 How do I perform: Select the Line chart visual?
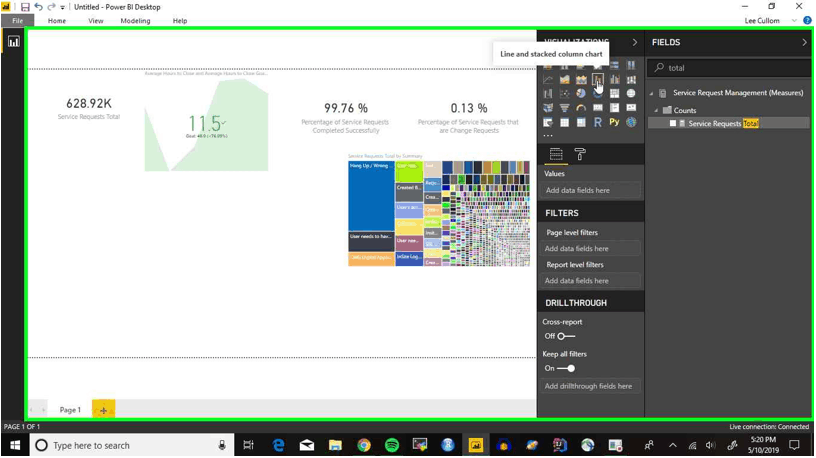click(548, 79)
